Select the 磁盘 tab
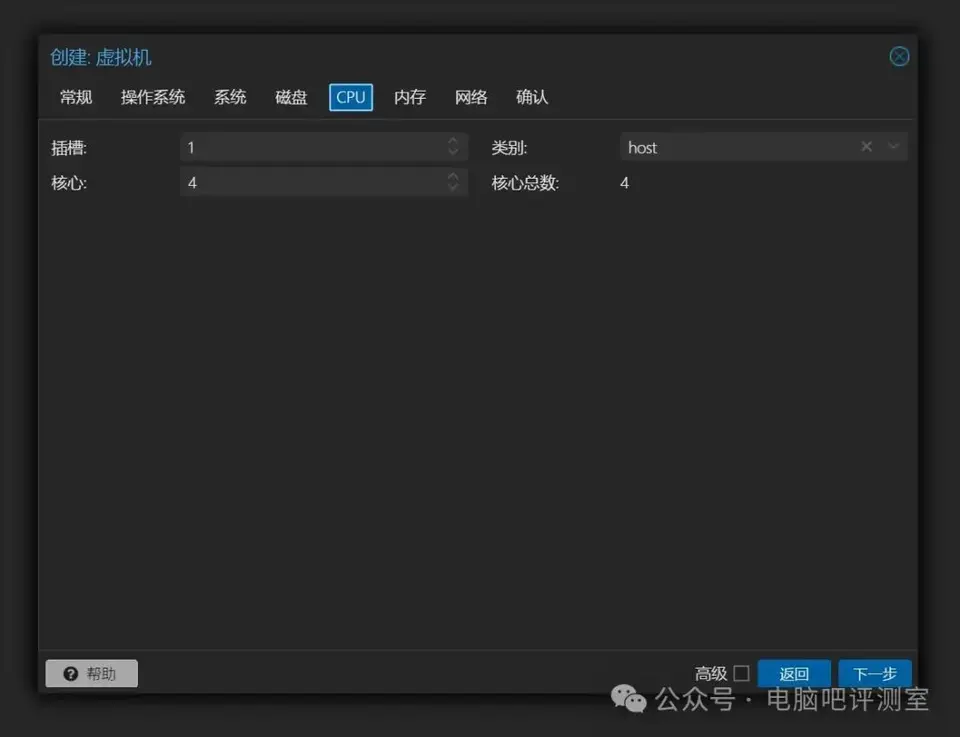960x737 pixels. [291, 97]
